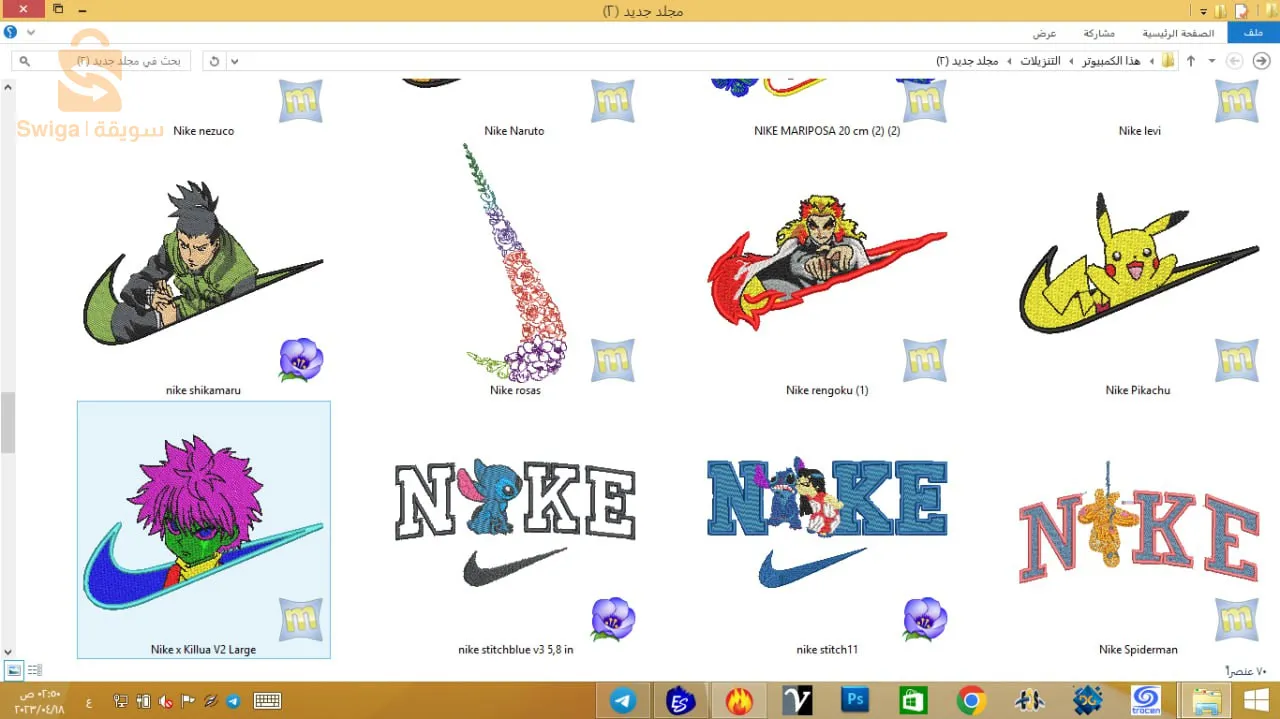The image size is (1280, 719).
Task: Expand the address bar history dropdown
Action: click(x=235, y=61)
